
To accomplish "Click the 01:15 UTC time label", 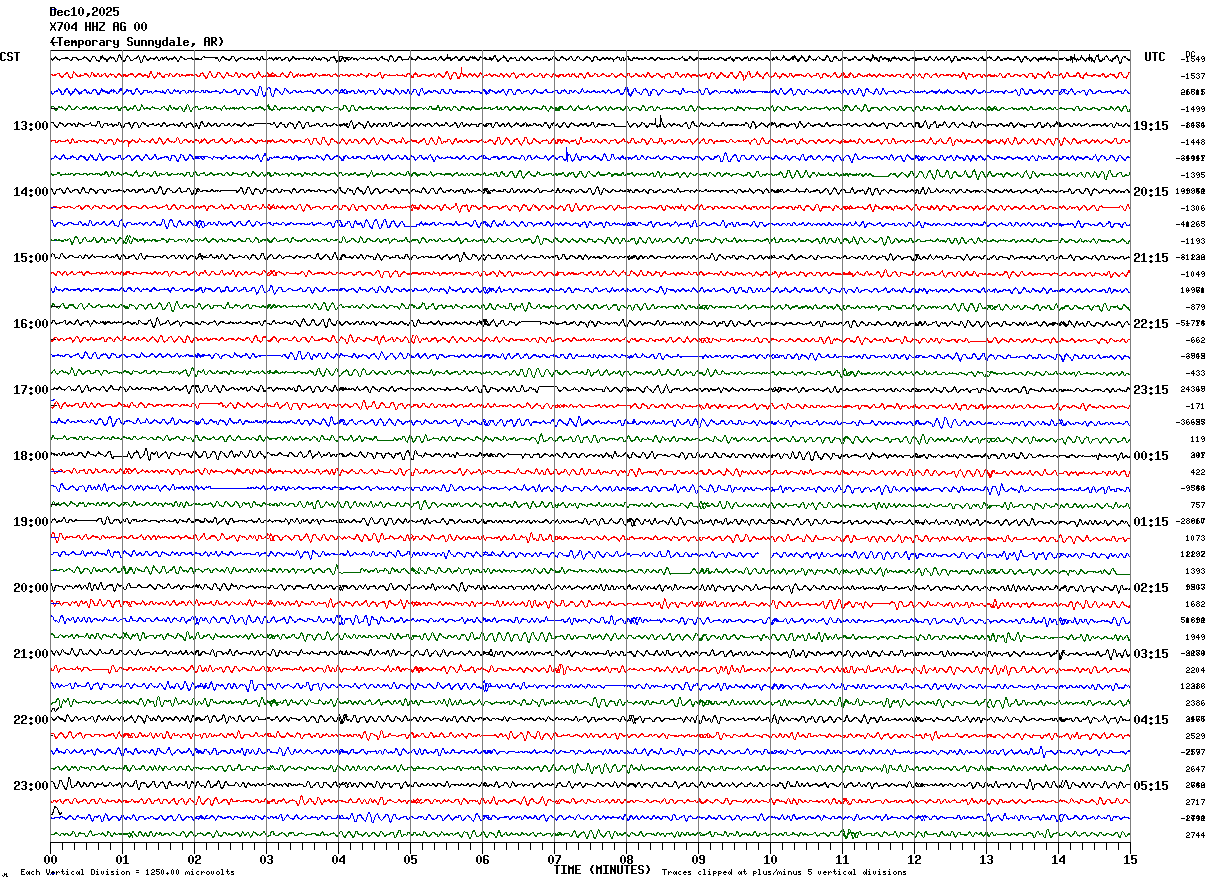I will pyautogui.click(x=1151, y=522).
